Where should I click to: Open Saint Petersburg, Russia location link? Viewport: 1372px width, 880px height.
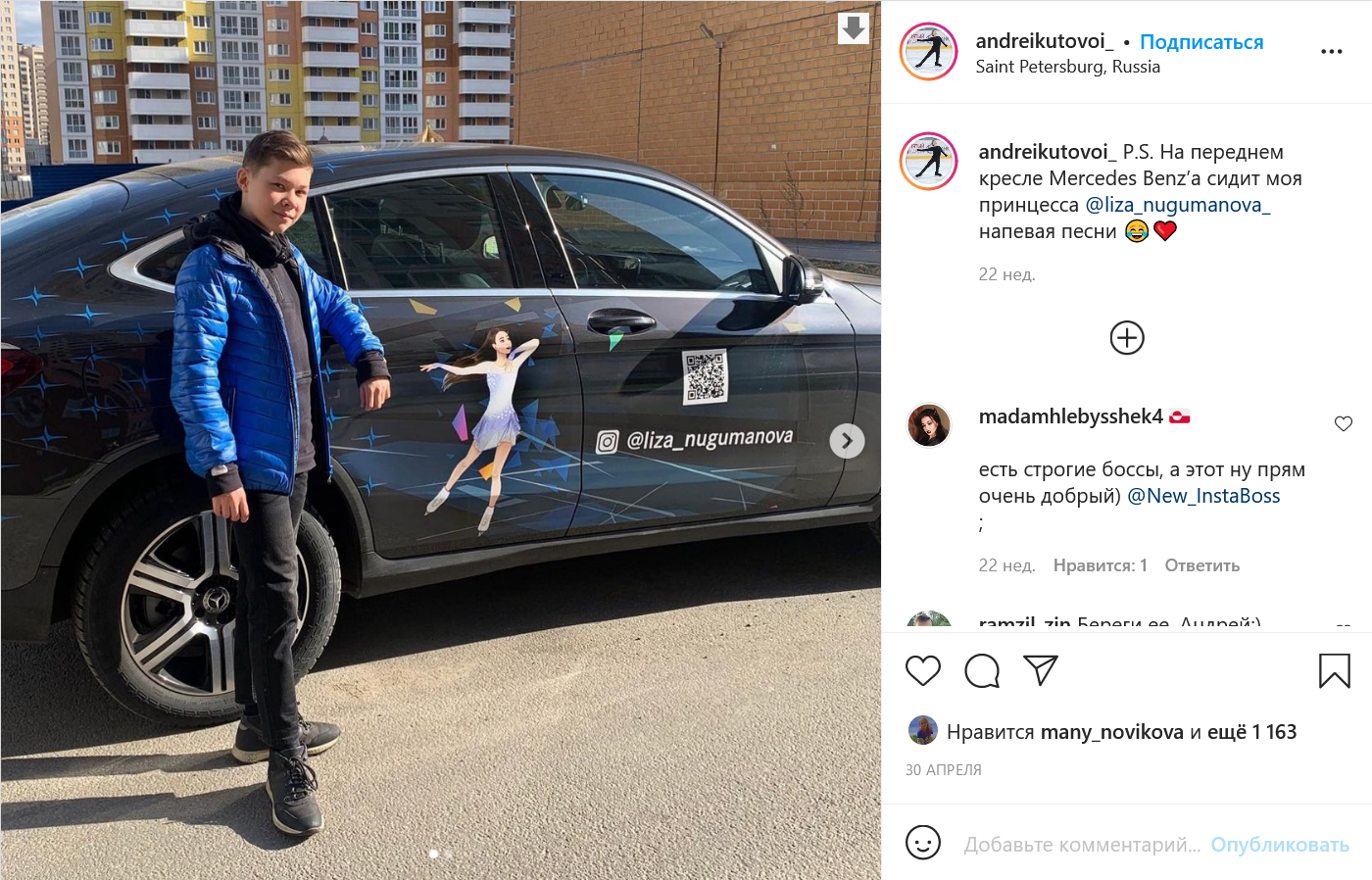click(1067, 67)
